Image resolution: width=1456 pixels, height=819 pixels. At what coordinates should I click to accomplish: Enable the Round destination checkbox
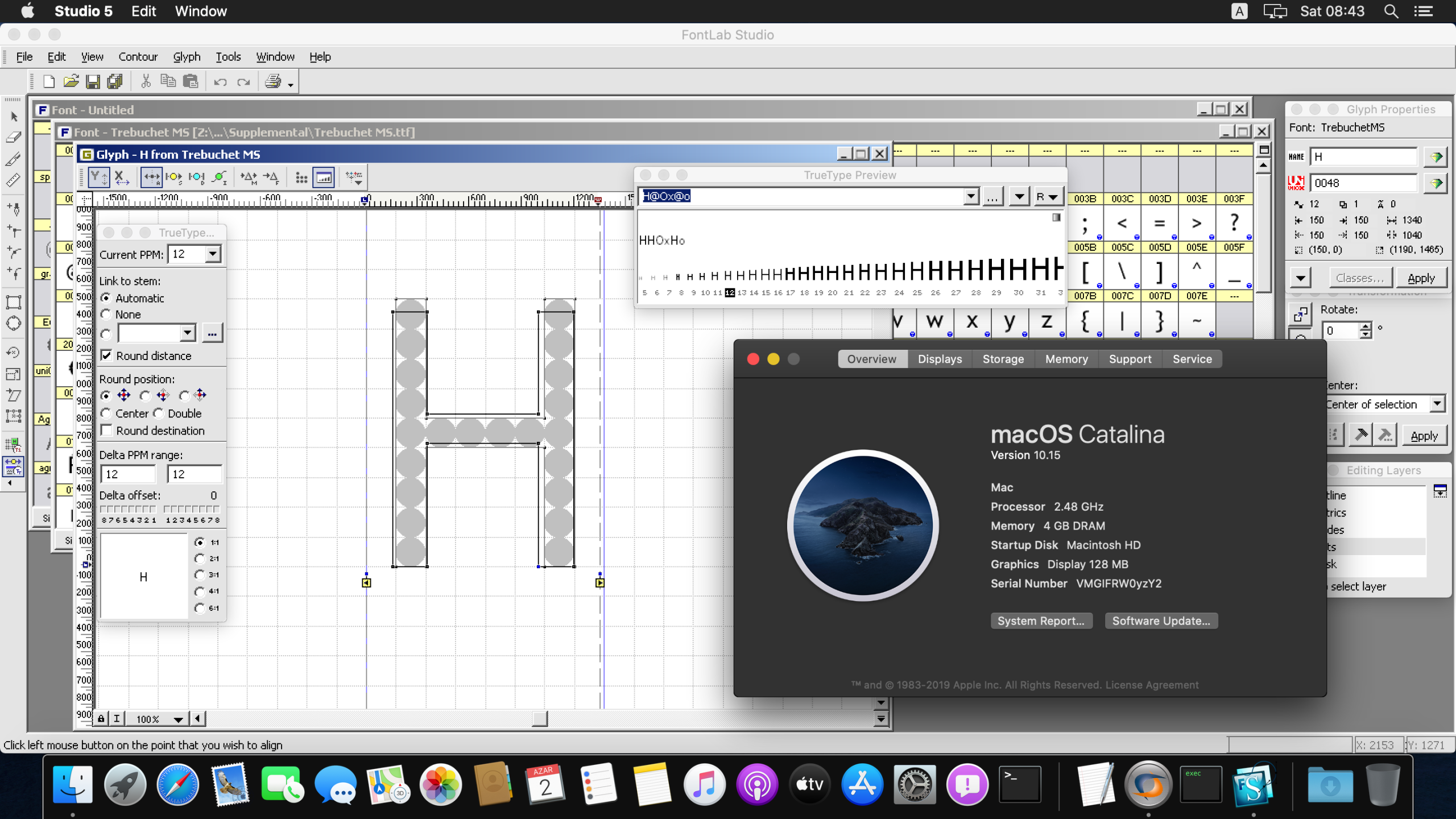click(x=107, y=430)
